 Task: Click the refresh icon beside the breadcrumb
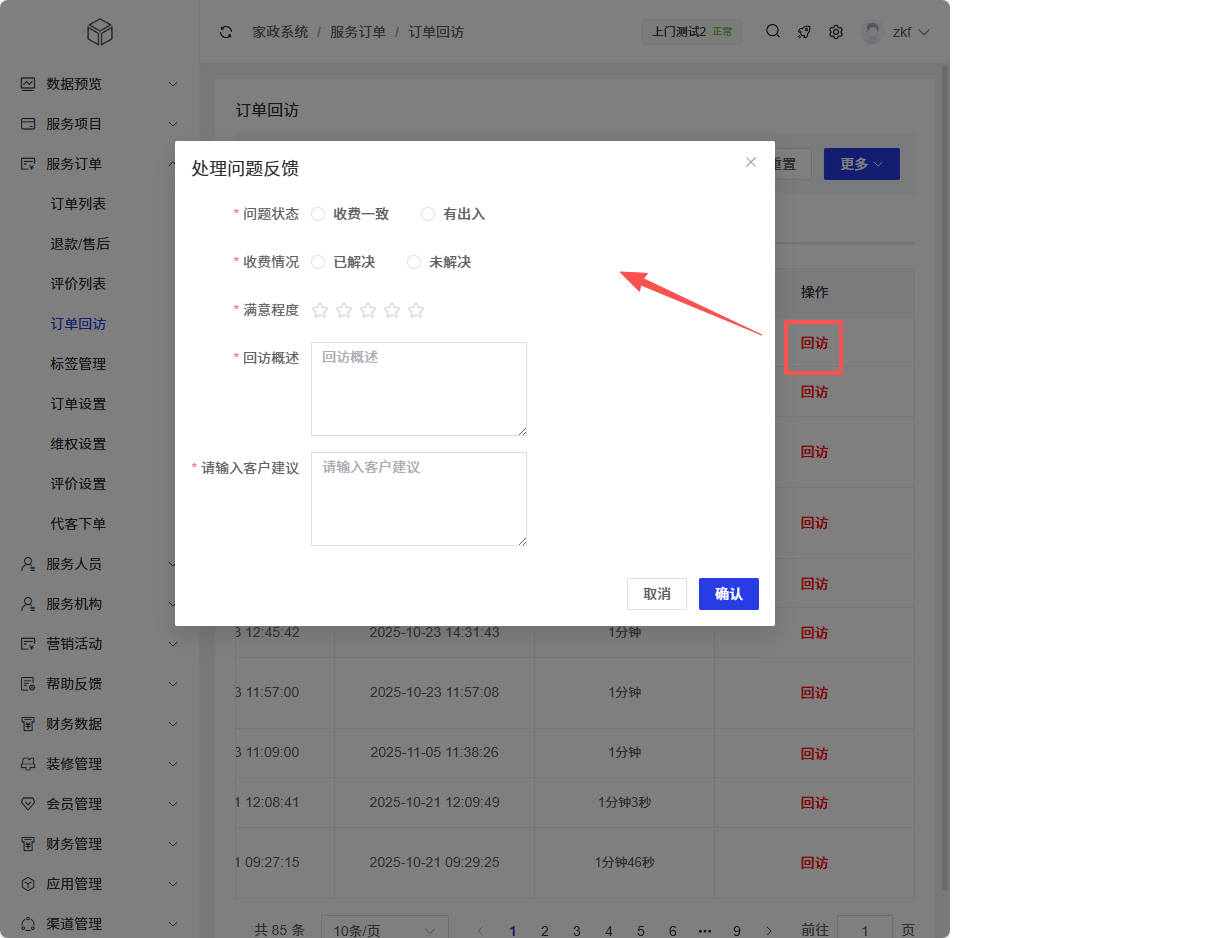(x=226, y=32)
